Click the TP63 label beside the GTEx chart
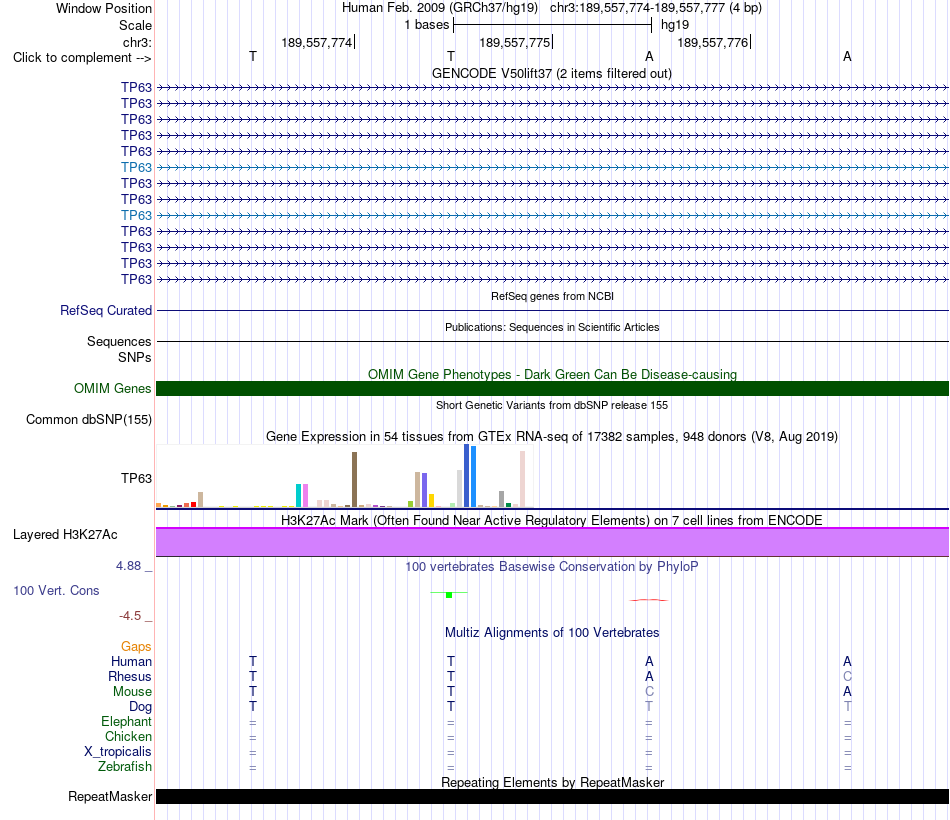This screenshot has height=820, width=950. click(136, 478)
